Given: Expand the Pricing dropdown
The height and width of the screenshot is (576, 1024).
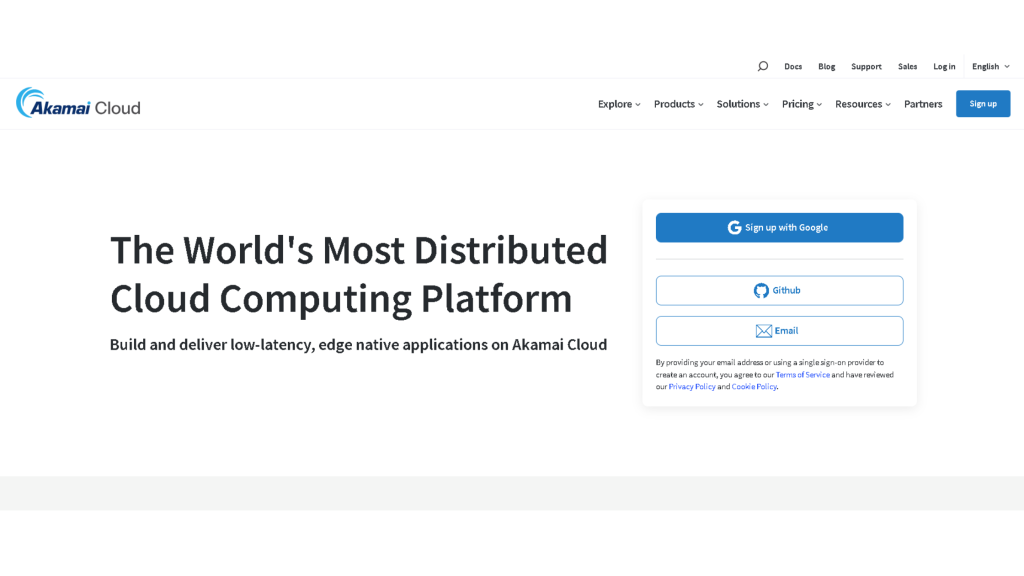Looking at the screenshot, I should [x=797, y=103].
